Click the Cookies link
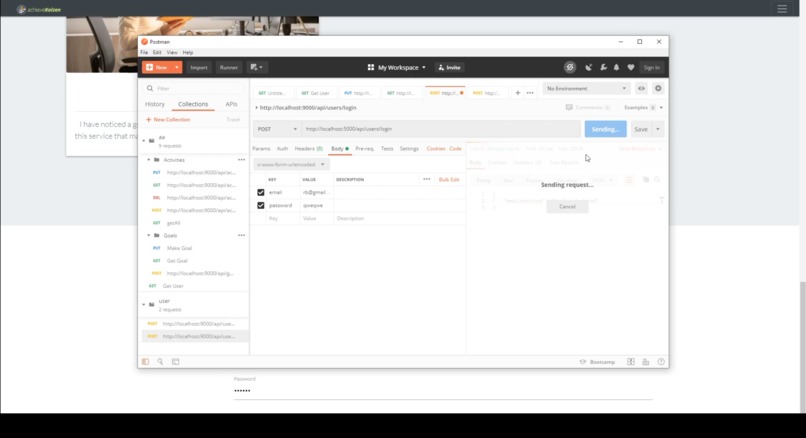This screenshot has width=806, height=438. pyautogui.click(x=435, y=149)
